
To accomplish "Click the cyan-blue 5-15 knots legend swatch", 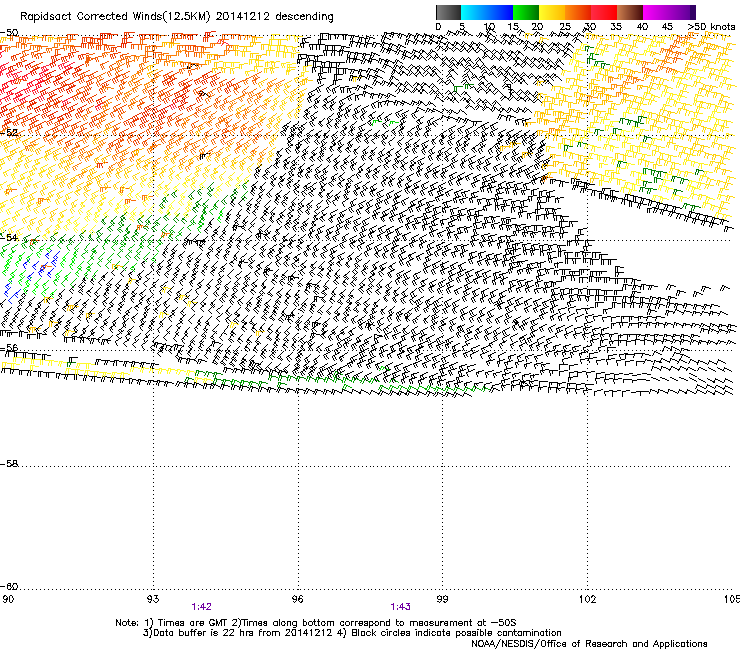I will 487,12.
